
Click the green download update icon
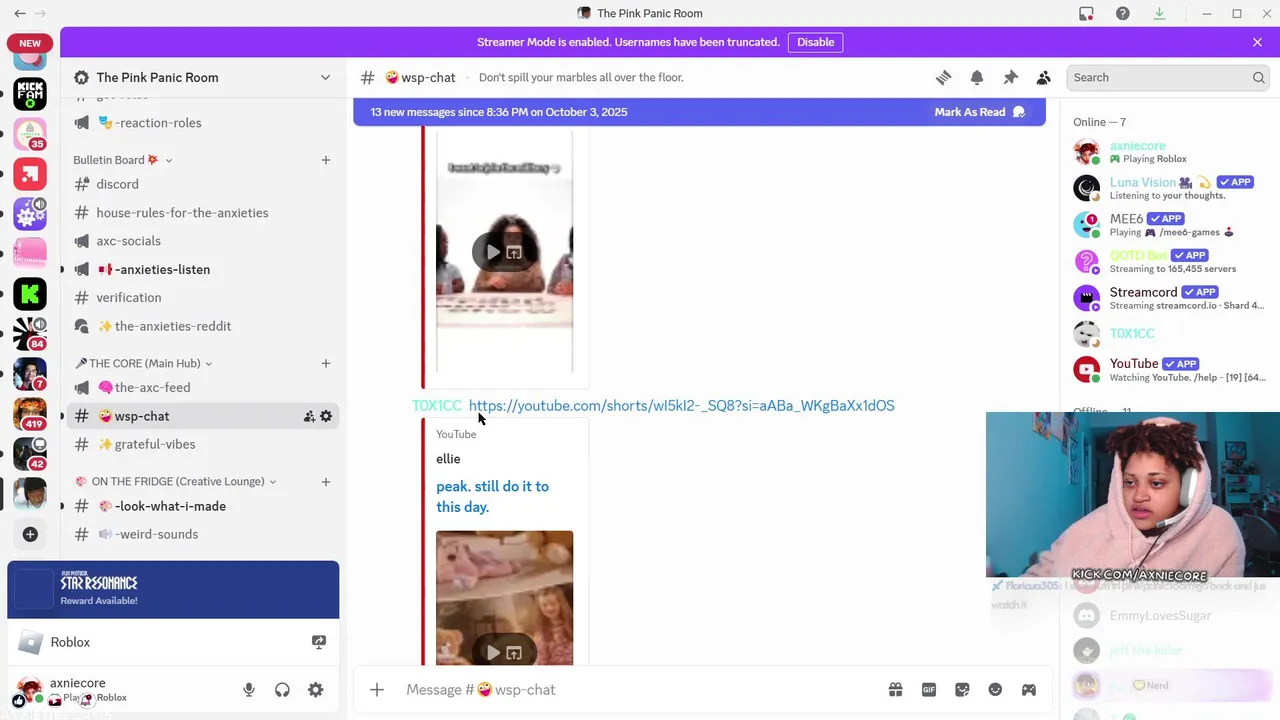pyautogui.click(x=1159, y=13)
